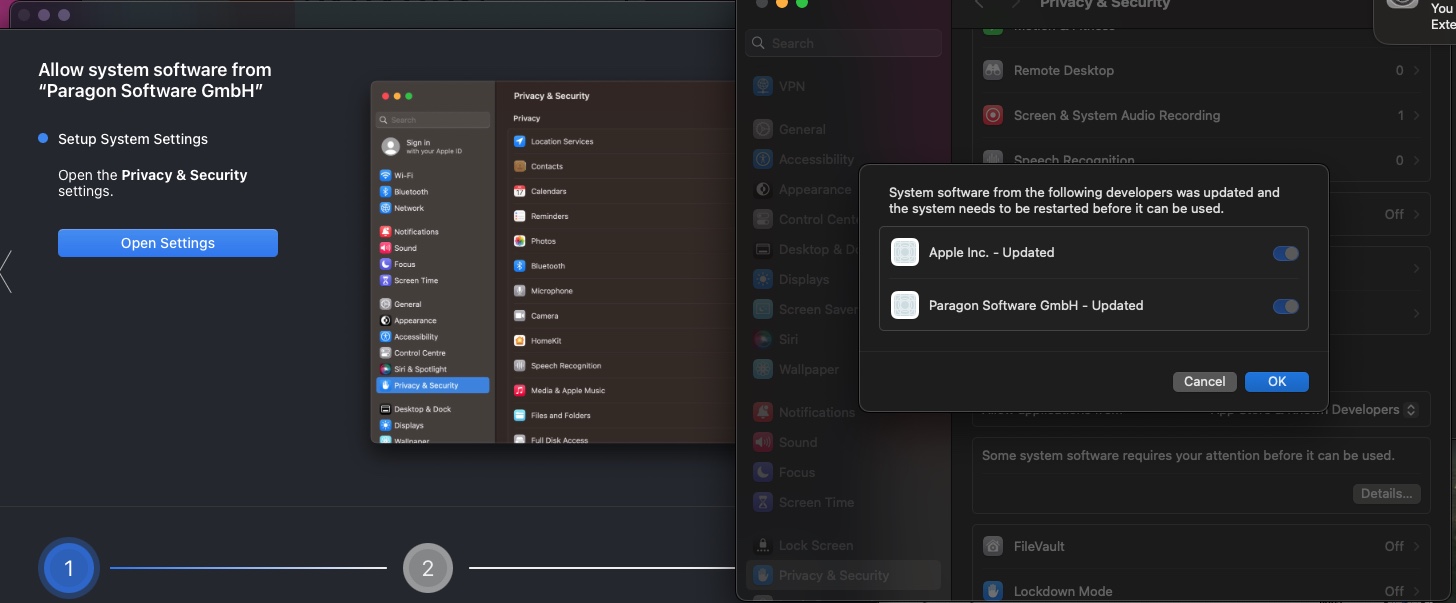This screenshot has width=1456, height=603.
Task: Toggle Paragon Software GmbH - Updated switch
Action: 1286,306
